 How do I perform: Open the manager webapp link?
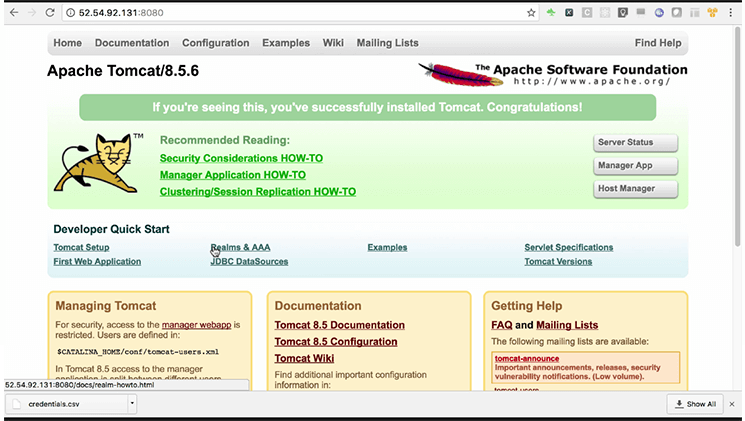196,325
